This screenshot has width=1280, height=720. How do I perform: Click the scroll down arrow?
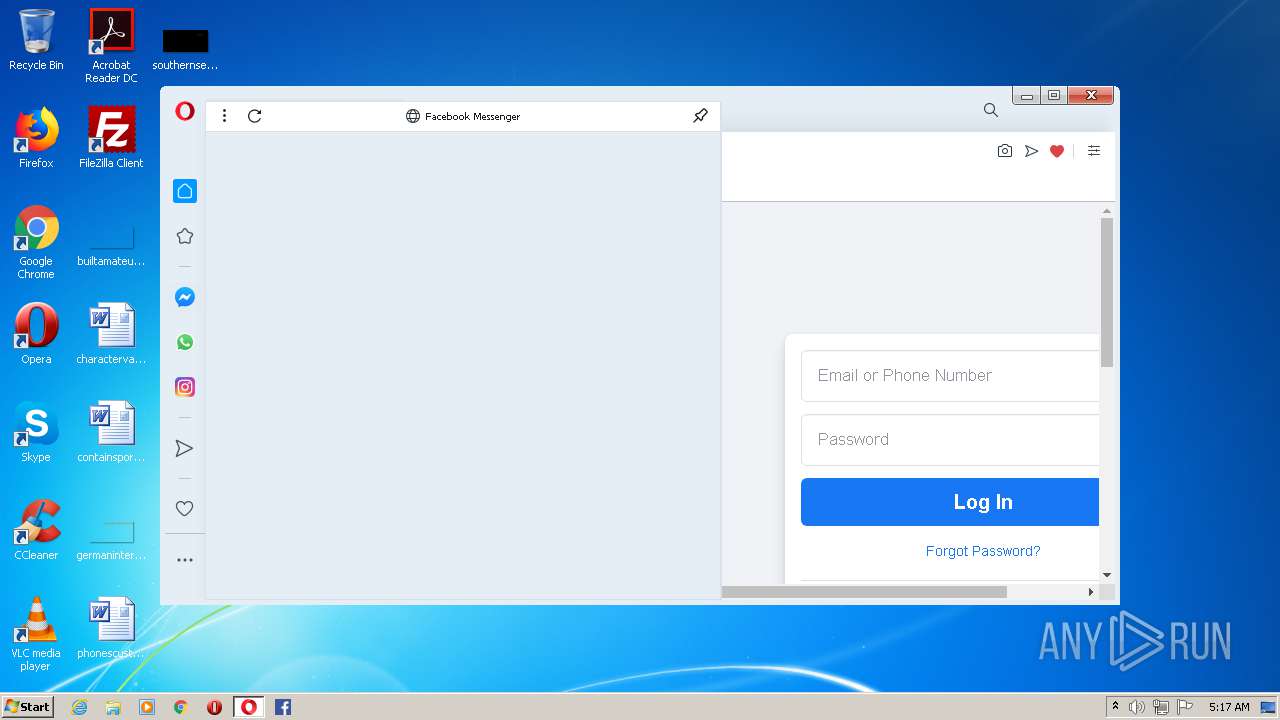click(1107, 575)
